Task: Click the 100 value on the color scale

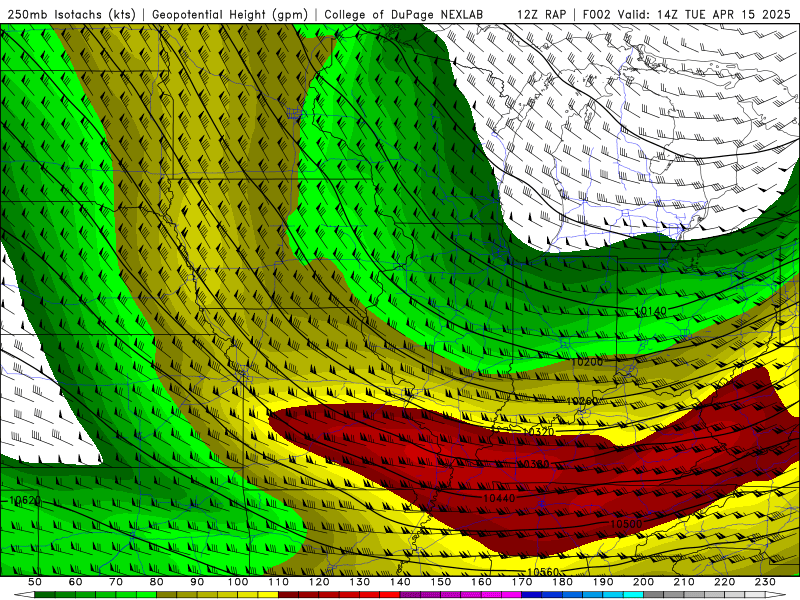Action: [238, 582]
